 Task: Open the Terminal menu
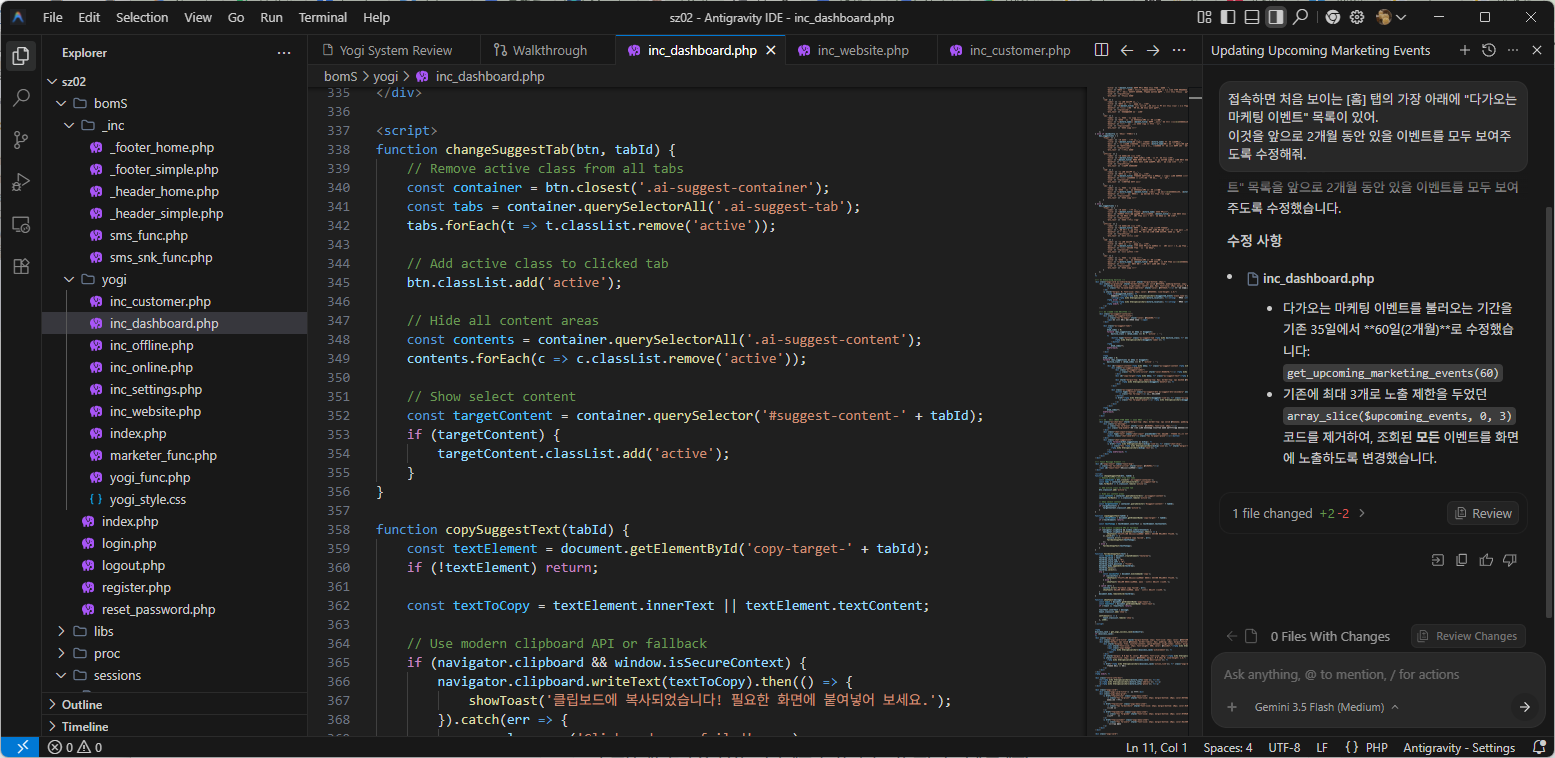(323, 17)
